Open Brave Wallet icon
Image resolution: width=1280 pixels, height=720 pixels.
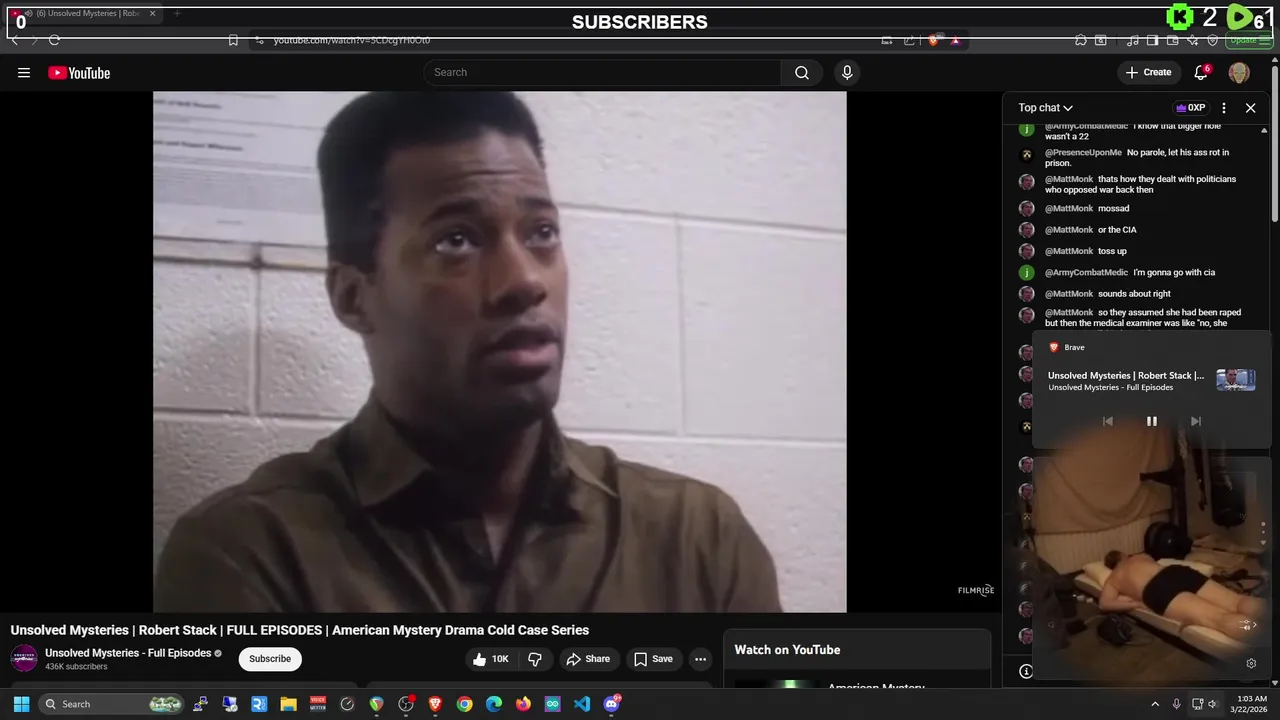tap(1172, 40)
